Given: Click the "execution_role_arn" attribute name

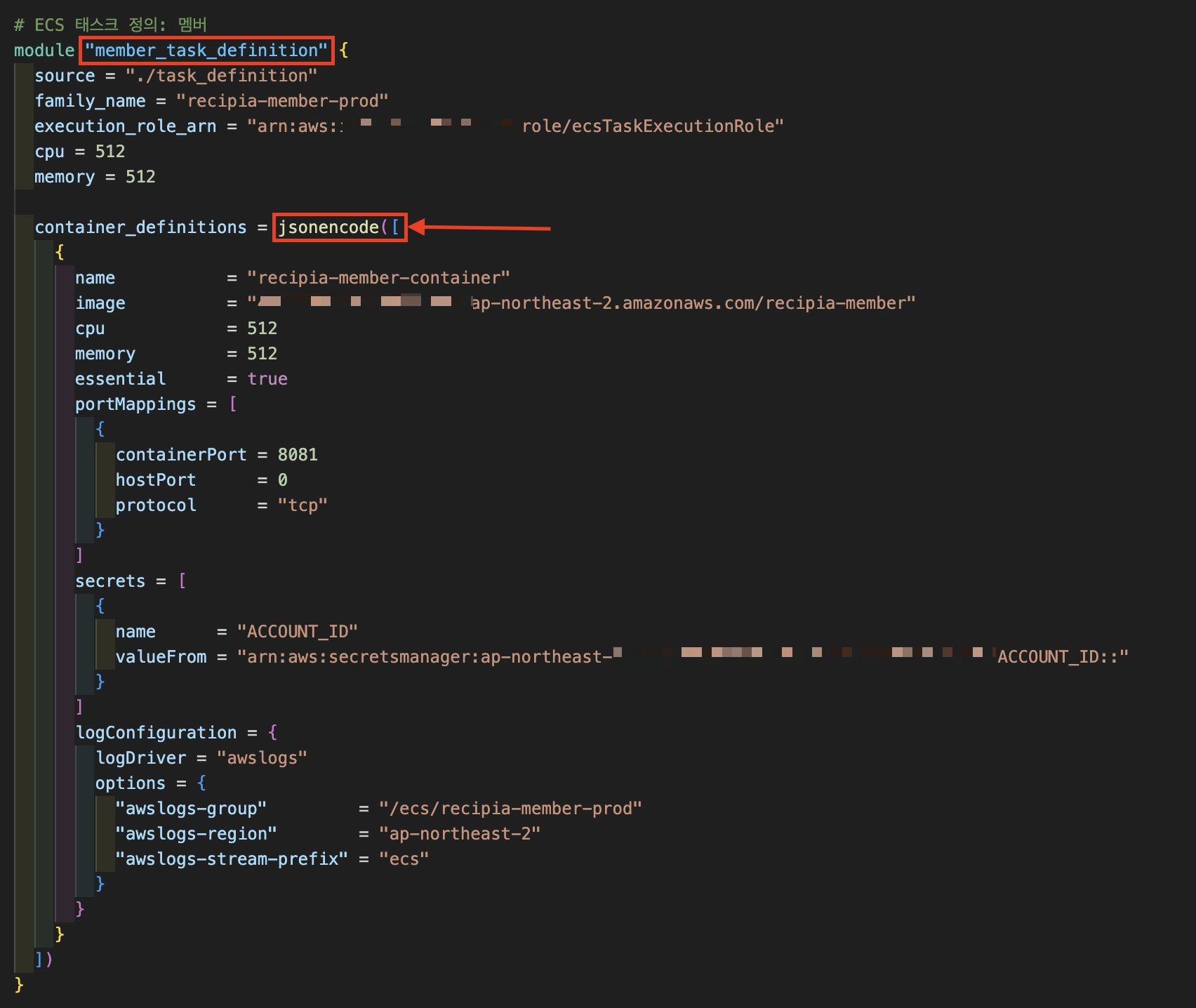Looking at the screenshot, I should (x=126, y=126).
